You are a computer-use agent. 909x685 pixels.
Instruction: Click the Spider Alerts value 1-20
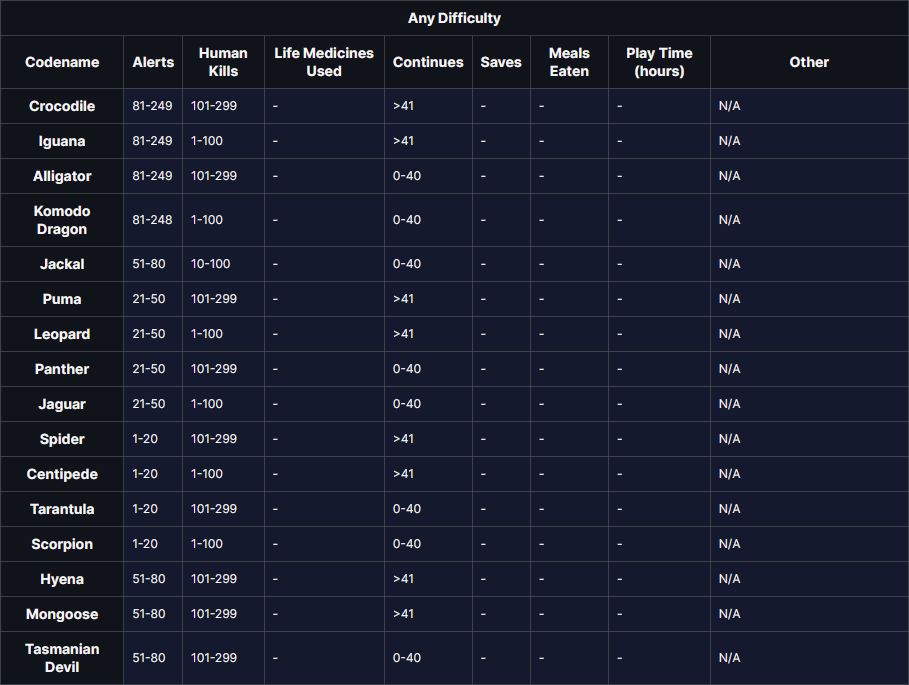click(145, 439)
